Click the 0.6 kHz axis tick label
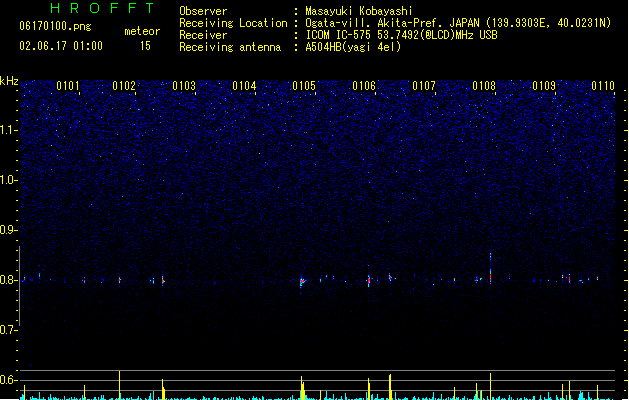The height and width of the screenshot is (400, 629). point(8,380)
